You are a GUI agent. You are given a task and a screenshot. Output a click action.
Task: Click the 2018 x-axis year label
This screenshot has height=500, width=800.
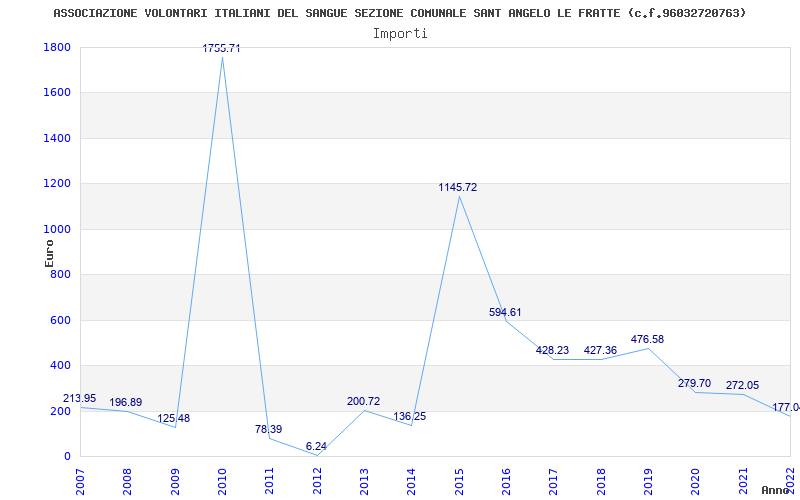601,481
